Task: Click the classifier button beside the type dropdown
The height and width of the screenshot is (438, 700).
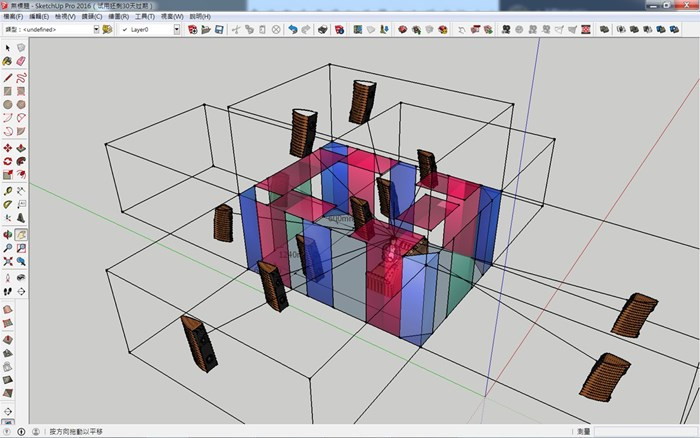Action: [108, 30]
